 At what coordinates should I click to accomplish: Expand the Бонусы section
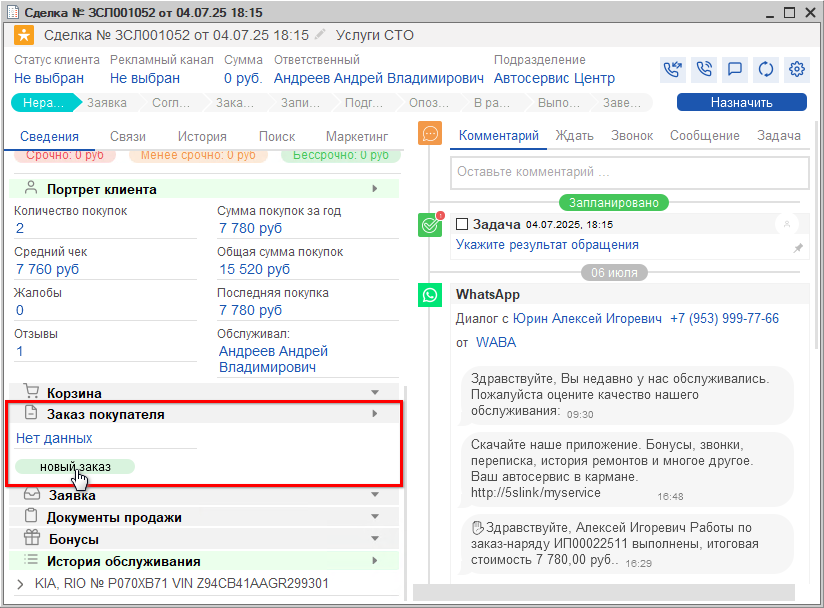pyautogui.click(x=375, y=539)
